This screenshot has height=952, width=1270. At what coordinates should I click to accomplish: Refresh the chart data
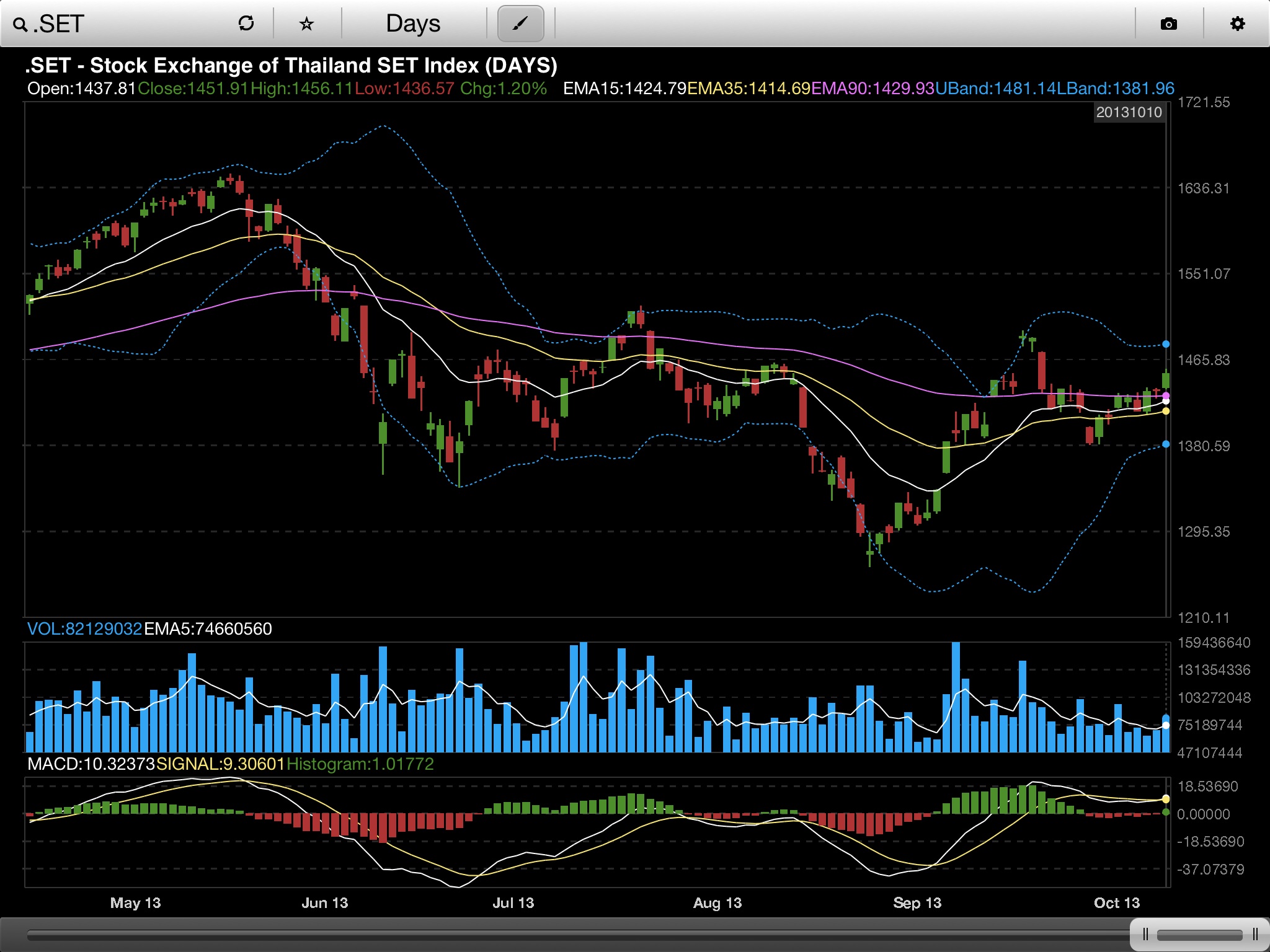coord(246,24)
